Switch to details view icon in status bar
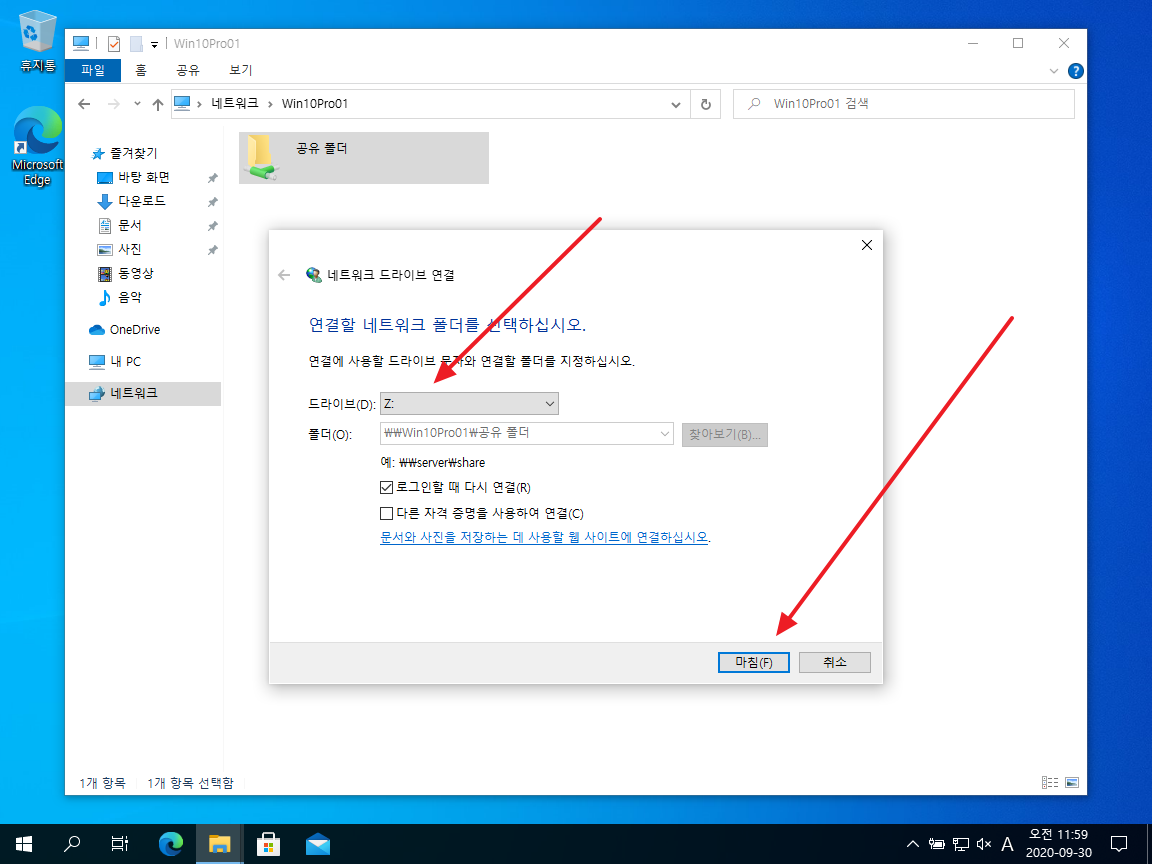1152x864 pixels. click(1050, 783)
